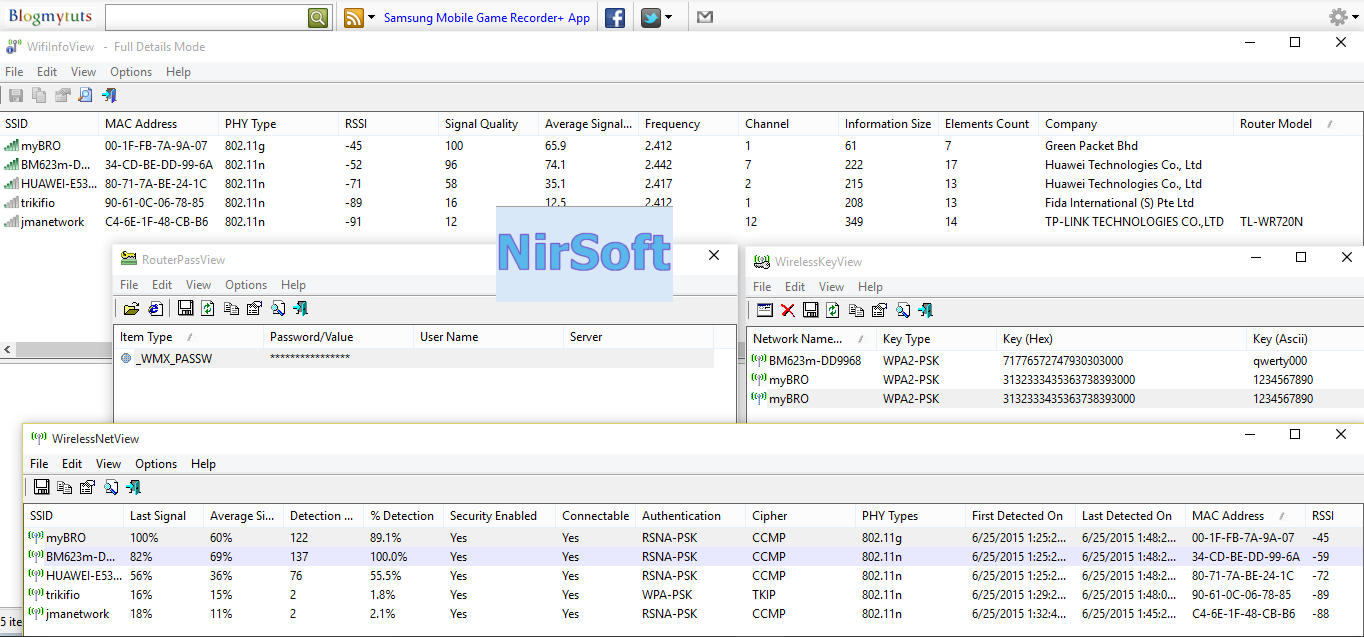Click the Blogmytuts search input field

[206, 17]
